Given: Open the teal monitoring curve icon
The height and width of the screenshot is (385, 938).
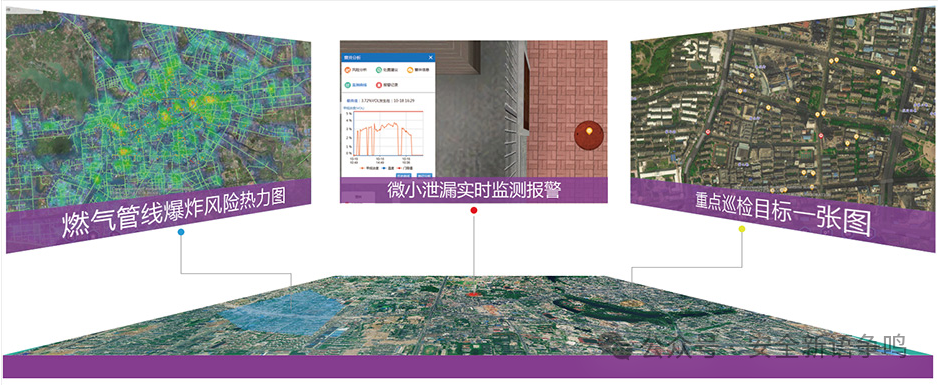Looking at the screenshot, I should 348,85.
